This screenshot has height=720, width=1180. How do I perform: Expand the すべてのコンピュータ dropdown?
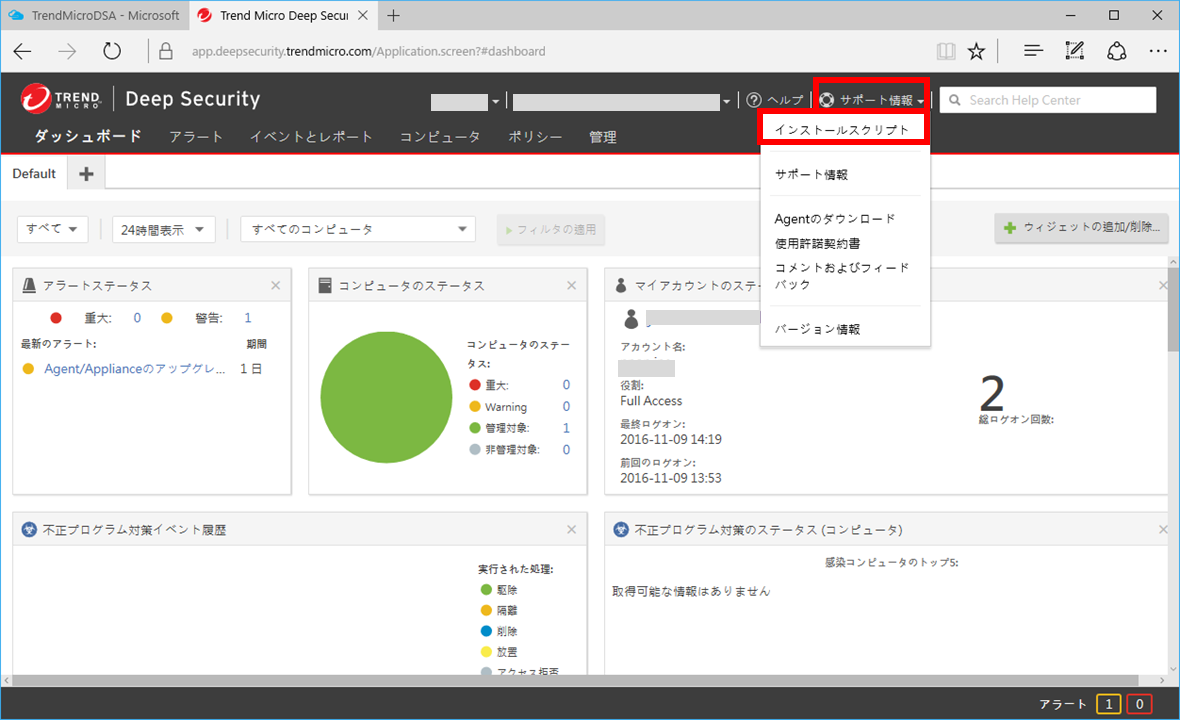tap(357, 229)
